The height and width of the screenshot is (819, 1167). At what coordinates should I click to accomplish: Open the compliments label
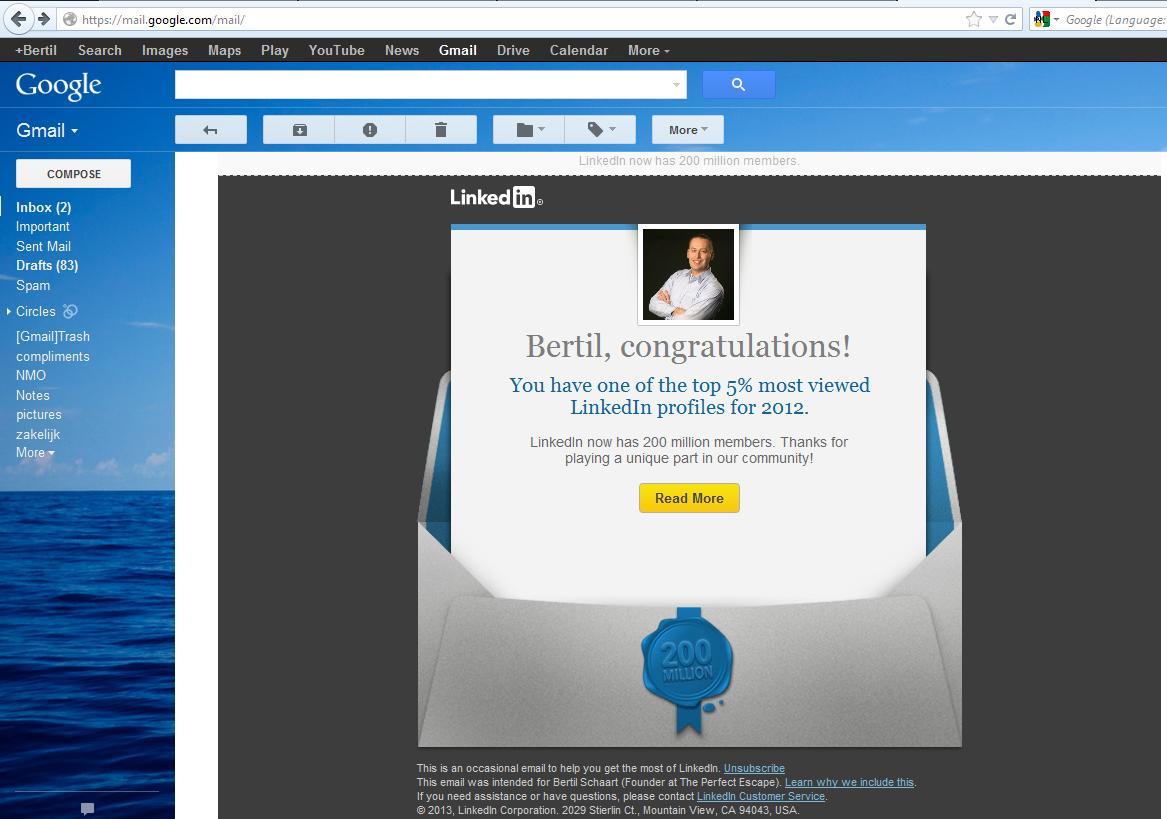point(53,357)
